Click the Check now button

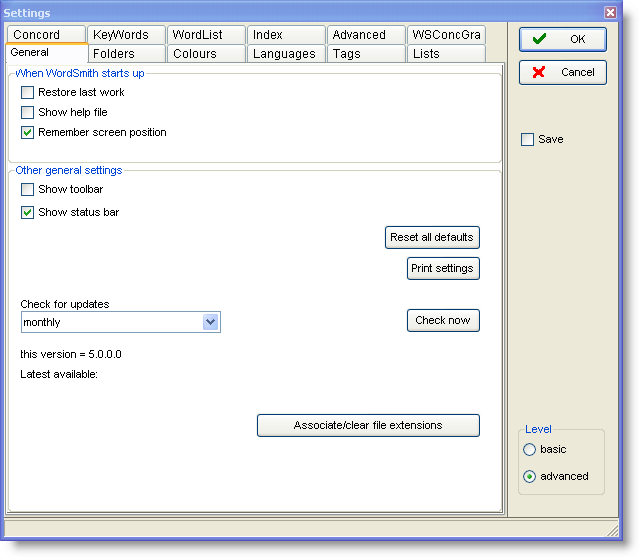[443, 321]
